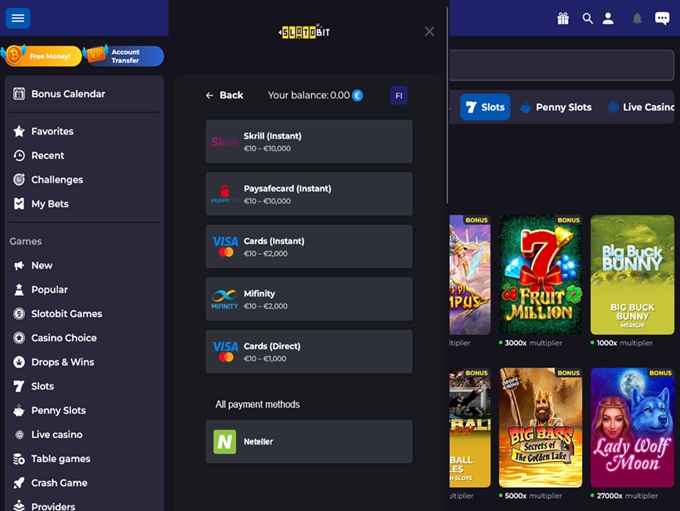Open notifications bell icon
Viewport: 680px width, 511px height.
tap(637, 19)
